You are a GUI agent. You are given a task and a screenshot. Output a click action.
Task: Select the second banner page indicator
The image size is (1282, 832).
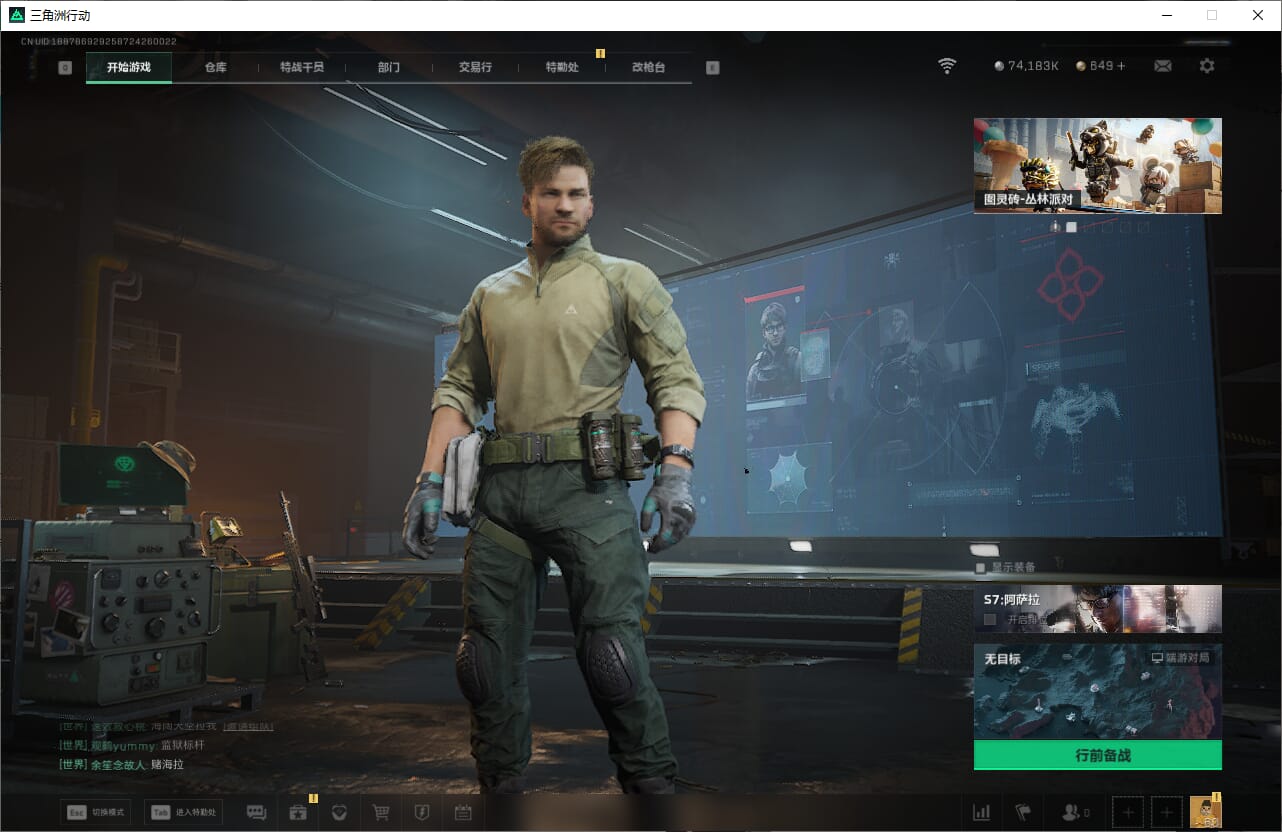point(1071,227)
